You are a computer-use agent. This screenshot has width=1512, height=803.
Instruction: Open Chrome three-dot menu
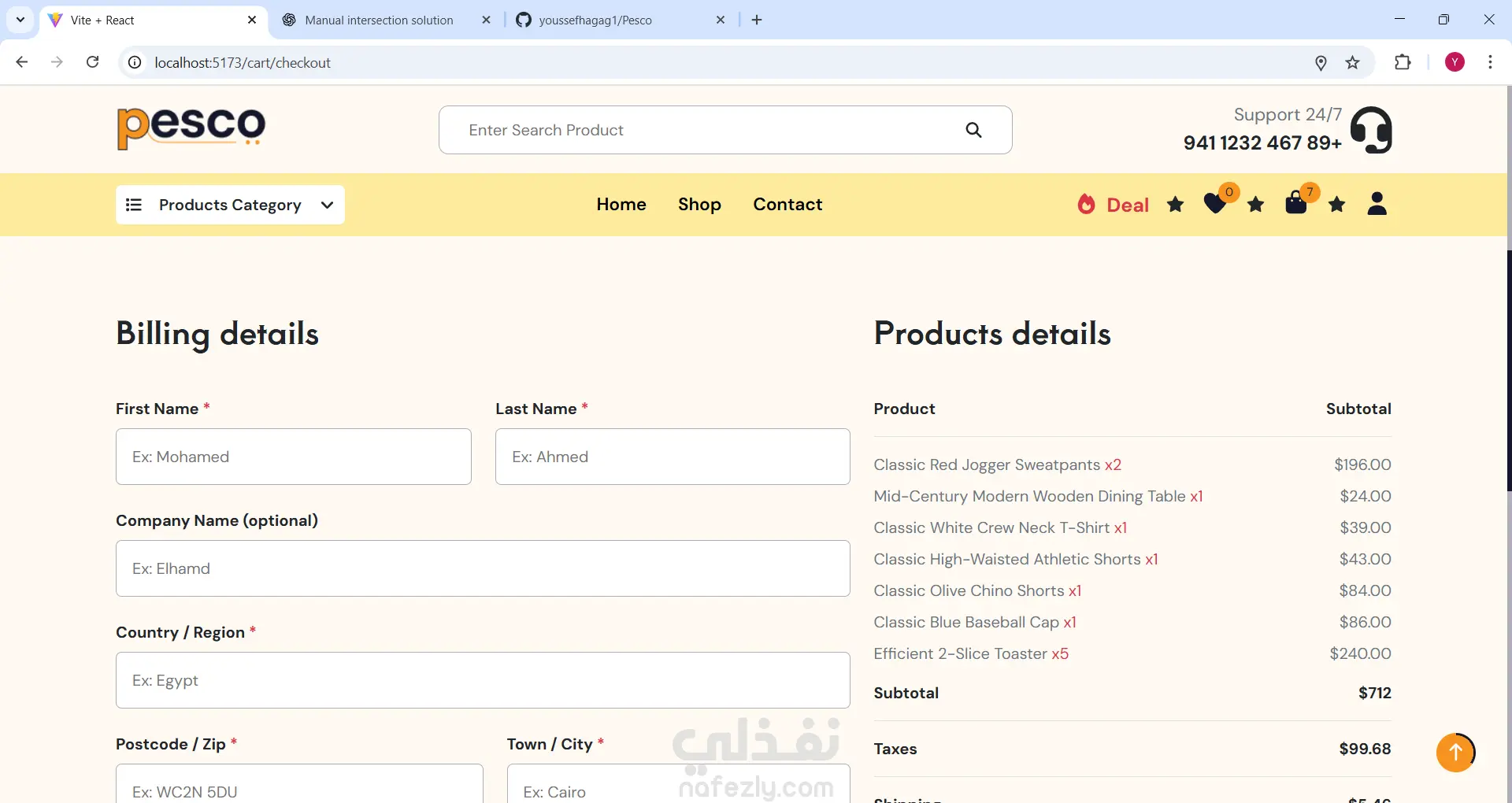tap(1491, 62)
